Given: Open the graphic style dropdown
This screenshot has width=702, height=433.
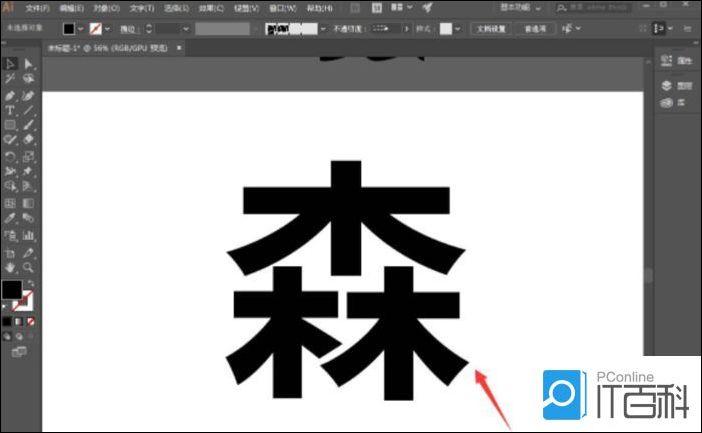Looking at the screenshot, I should [458, 29].
